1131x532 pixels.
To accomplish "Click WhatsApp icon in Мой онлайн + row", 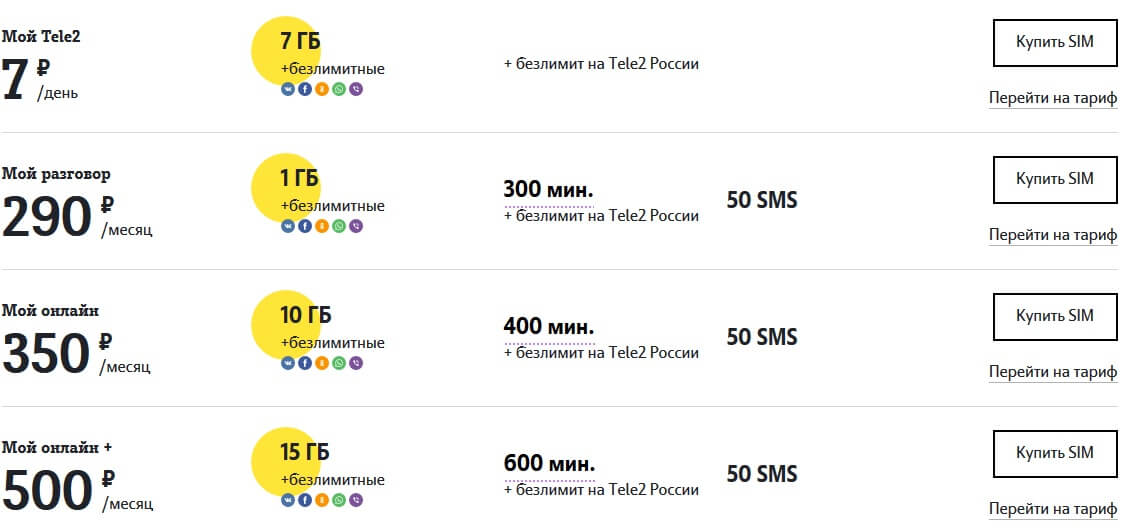I will (339, 500).
